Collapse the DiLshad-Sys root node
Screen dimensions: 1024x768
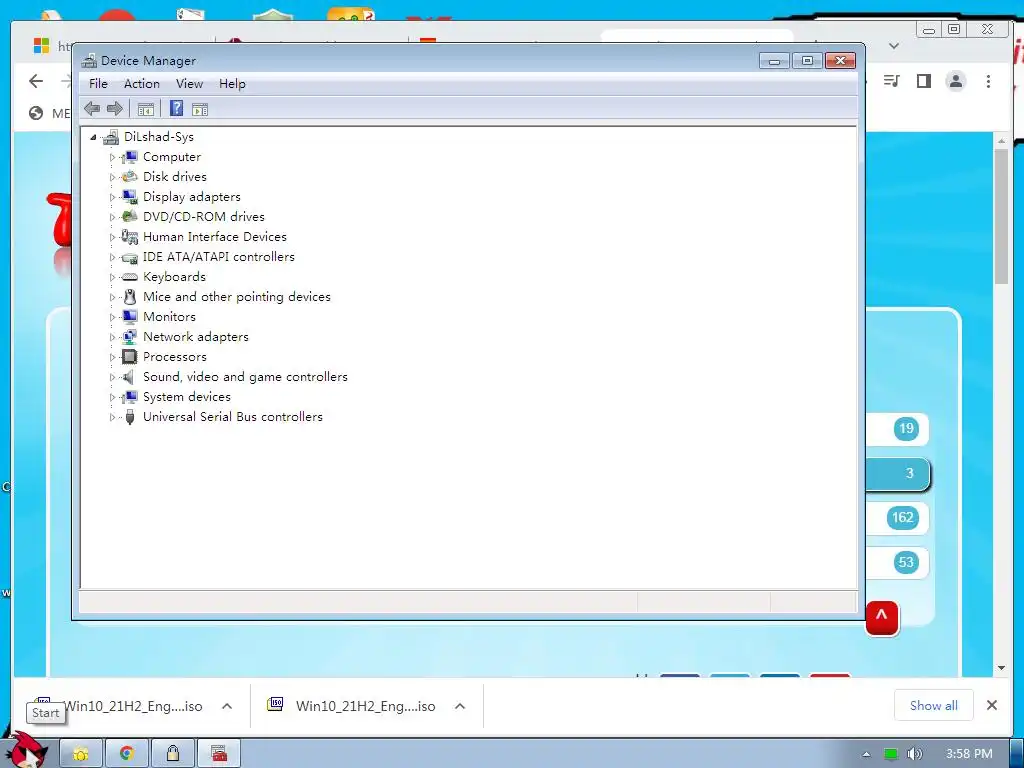tap(93, 137)
